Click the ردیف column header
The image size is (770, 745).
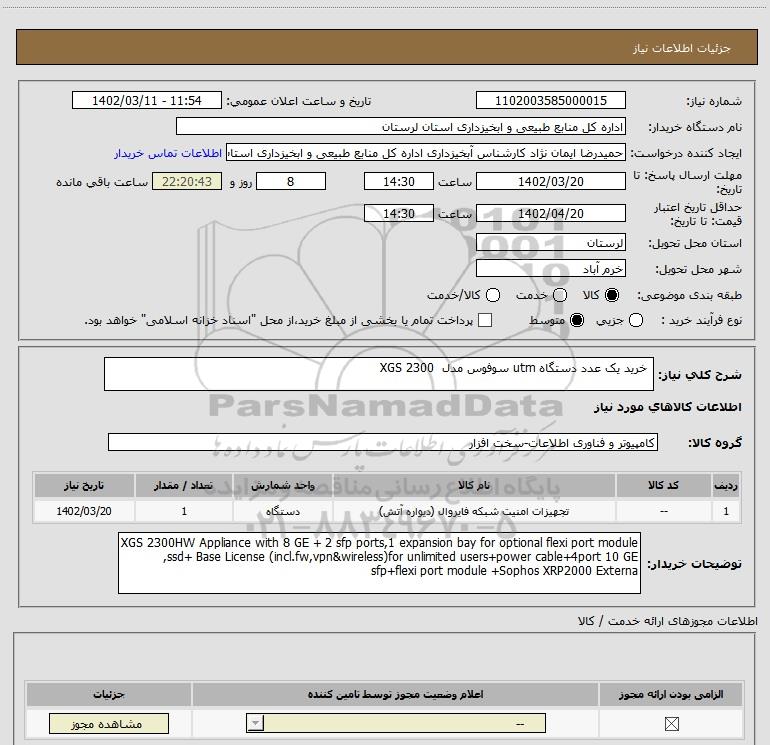pyautogui.click(x=726, y=486)
